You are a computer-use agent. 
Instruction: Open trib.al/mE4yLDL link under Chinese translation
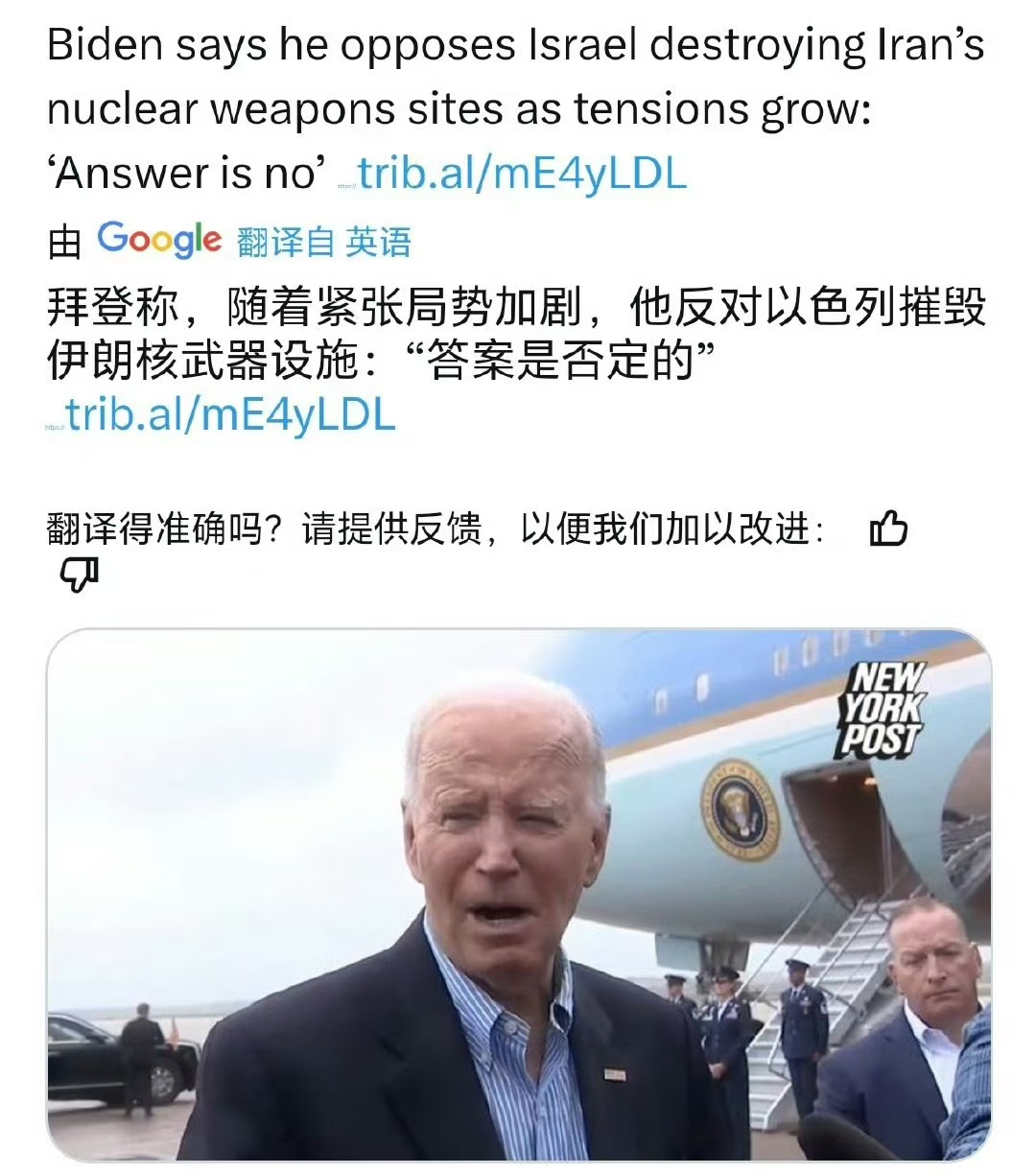(x=230, y=414)
